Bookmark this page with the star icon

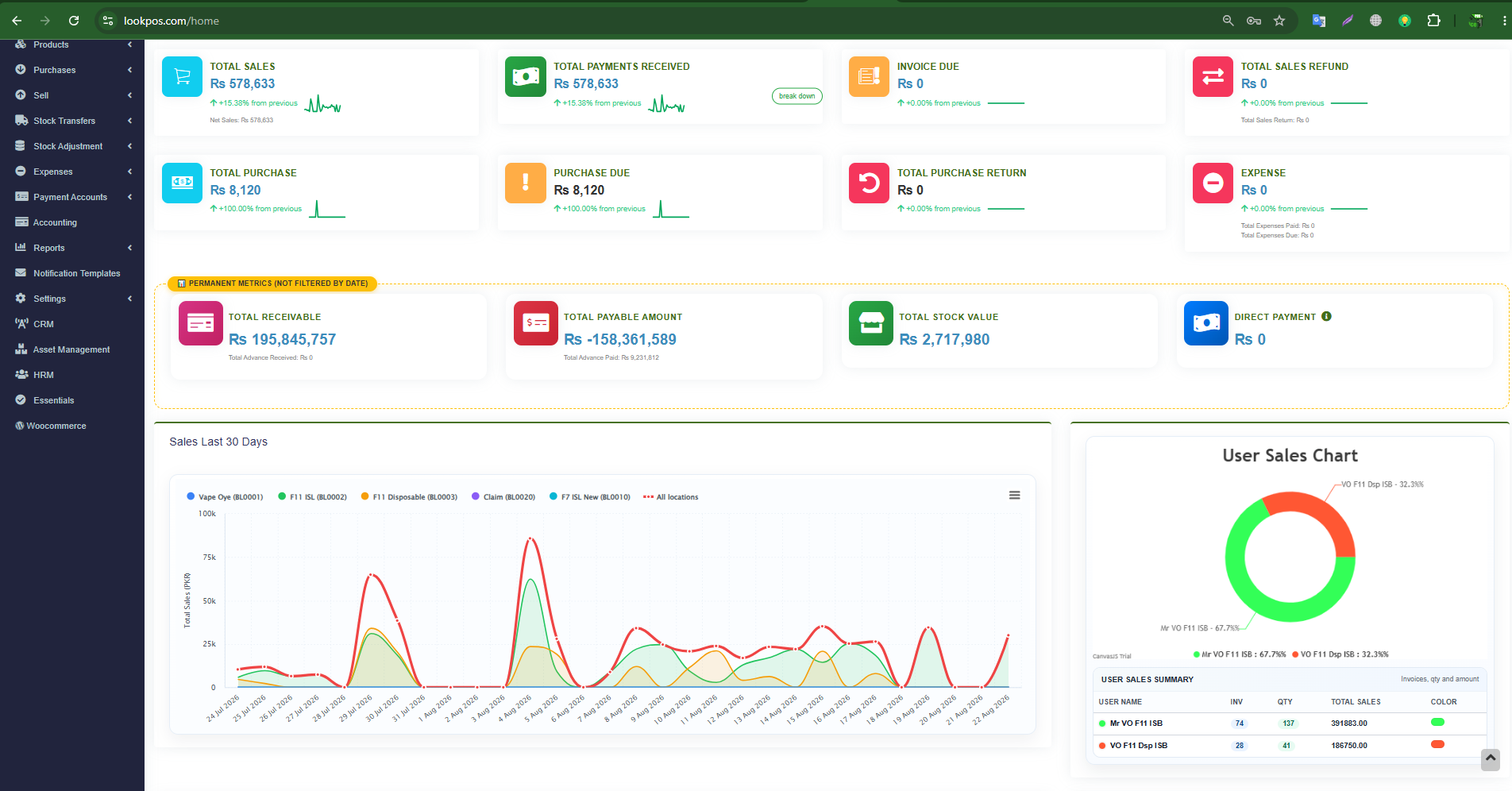click(1279, 21)
